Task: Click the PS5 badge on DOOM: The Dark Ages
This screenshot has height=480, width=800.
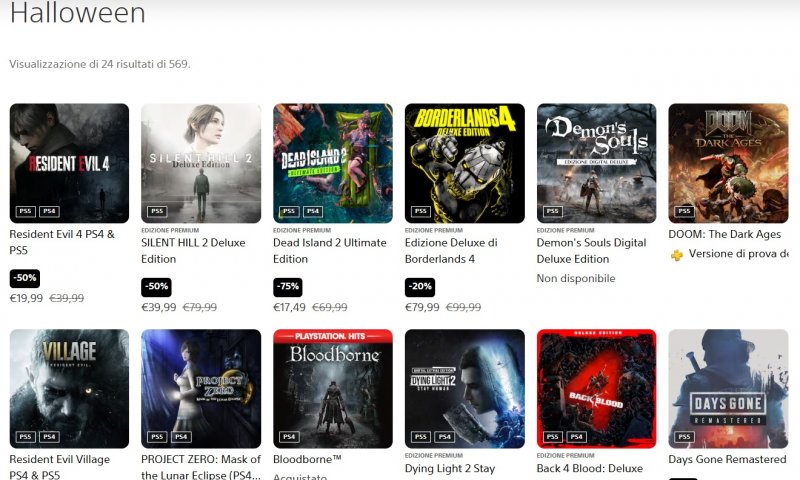Action: [x=684, y=211]
